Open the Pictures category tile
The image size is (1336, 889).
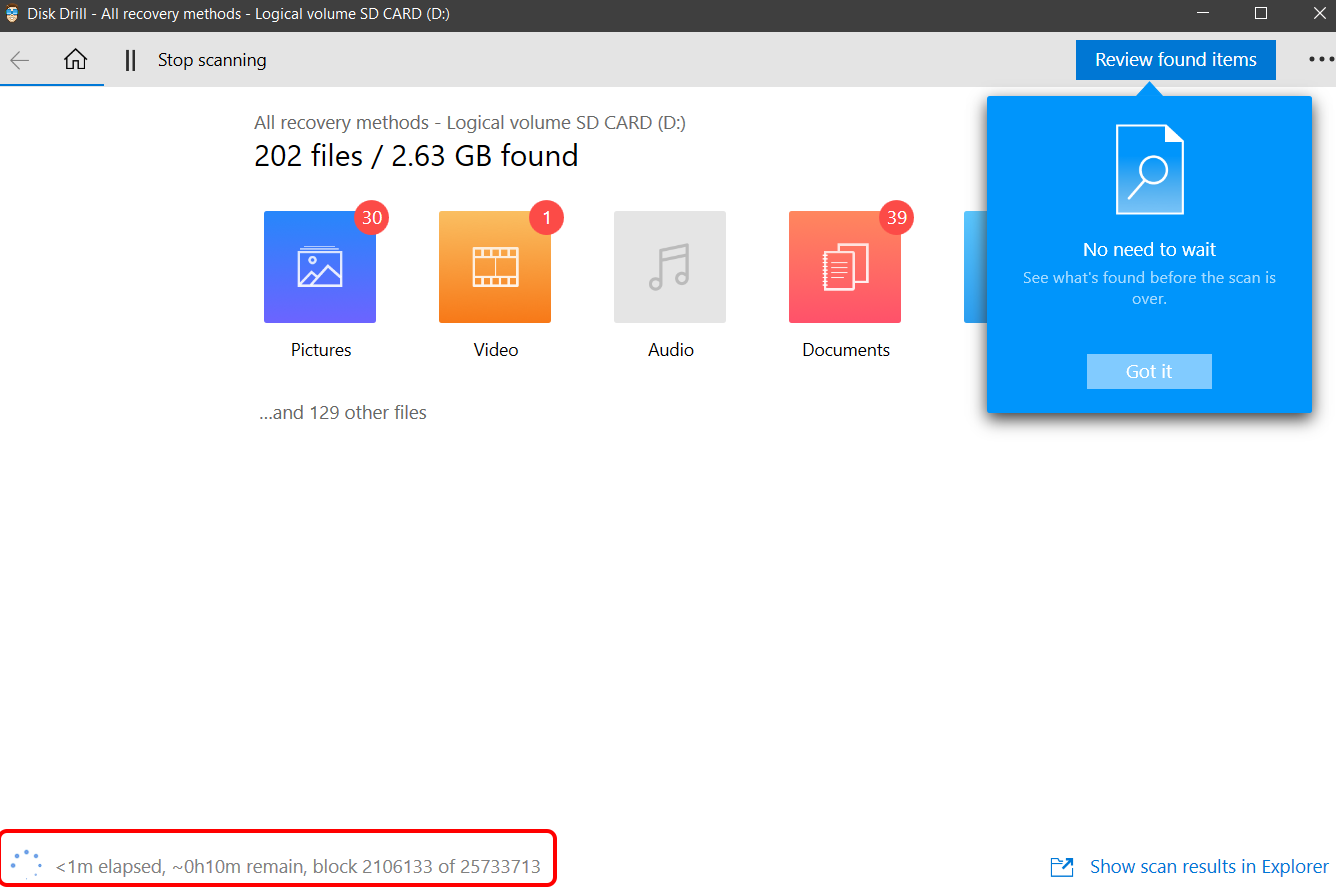(320, 267)
